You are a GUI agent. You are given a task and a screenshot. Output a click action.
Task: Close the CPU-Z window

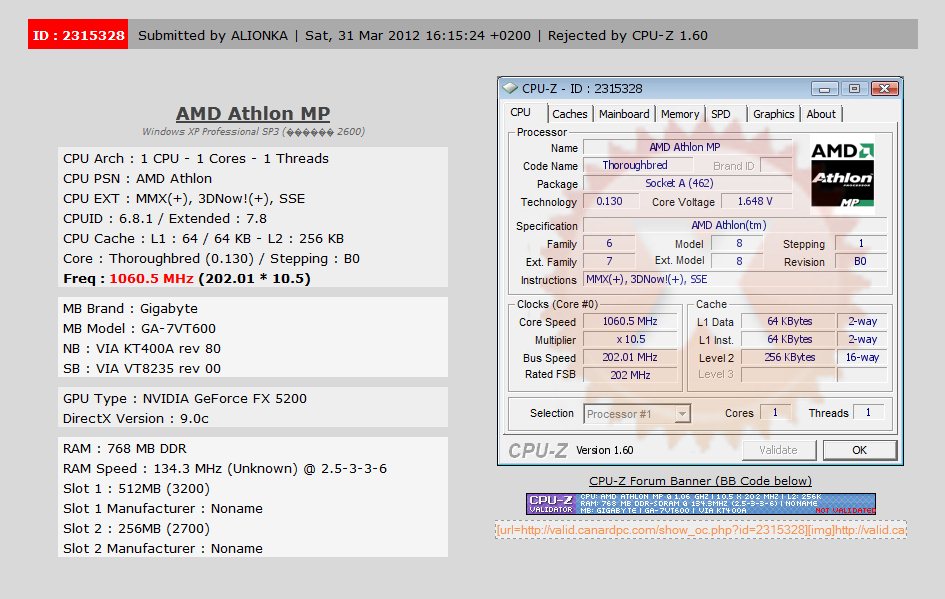coord(884,89)
